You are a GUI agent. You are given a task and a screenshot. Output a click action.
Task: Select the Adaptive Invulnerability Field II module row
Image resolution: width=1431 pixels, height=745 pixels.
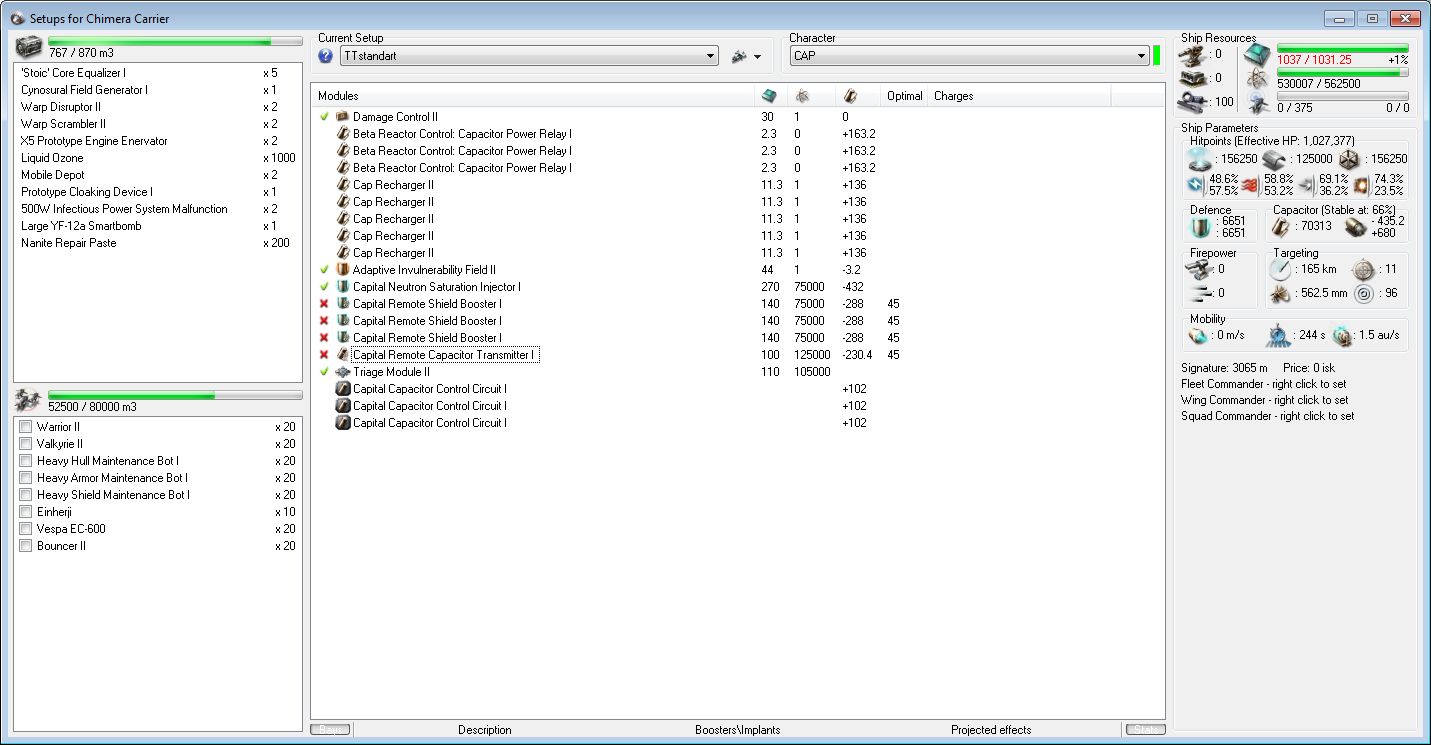(x=738, y=270)
